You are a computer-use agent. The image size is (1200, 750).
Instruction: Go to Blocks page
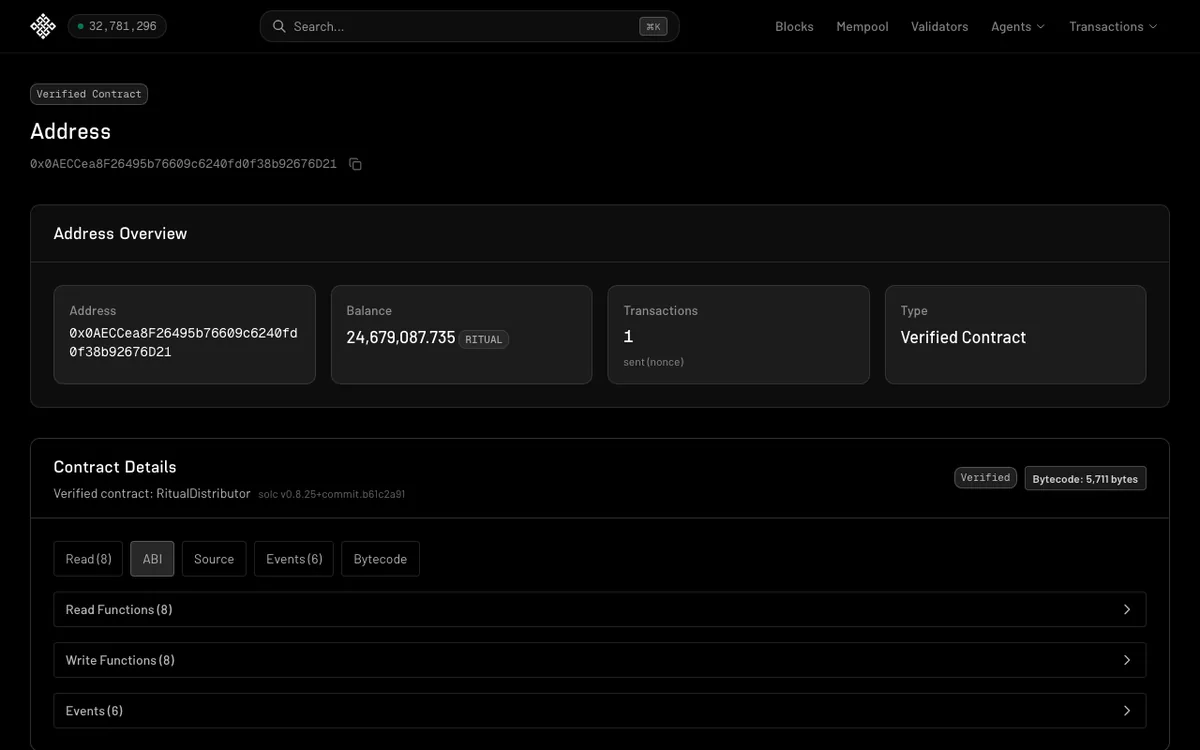(x=794, y=26)
